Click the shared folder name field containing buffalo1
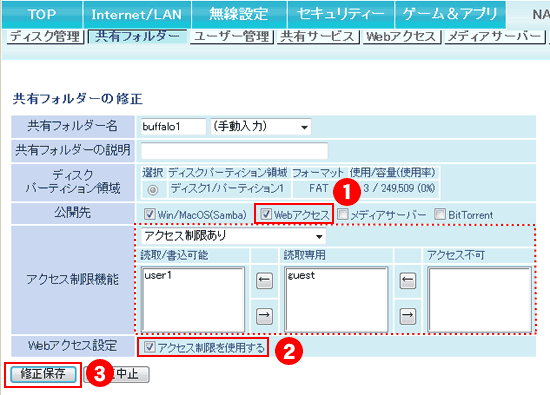550x395 pixels. [x=173, y=127]
